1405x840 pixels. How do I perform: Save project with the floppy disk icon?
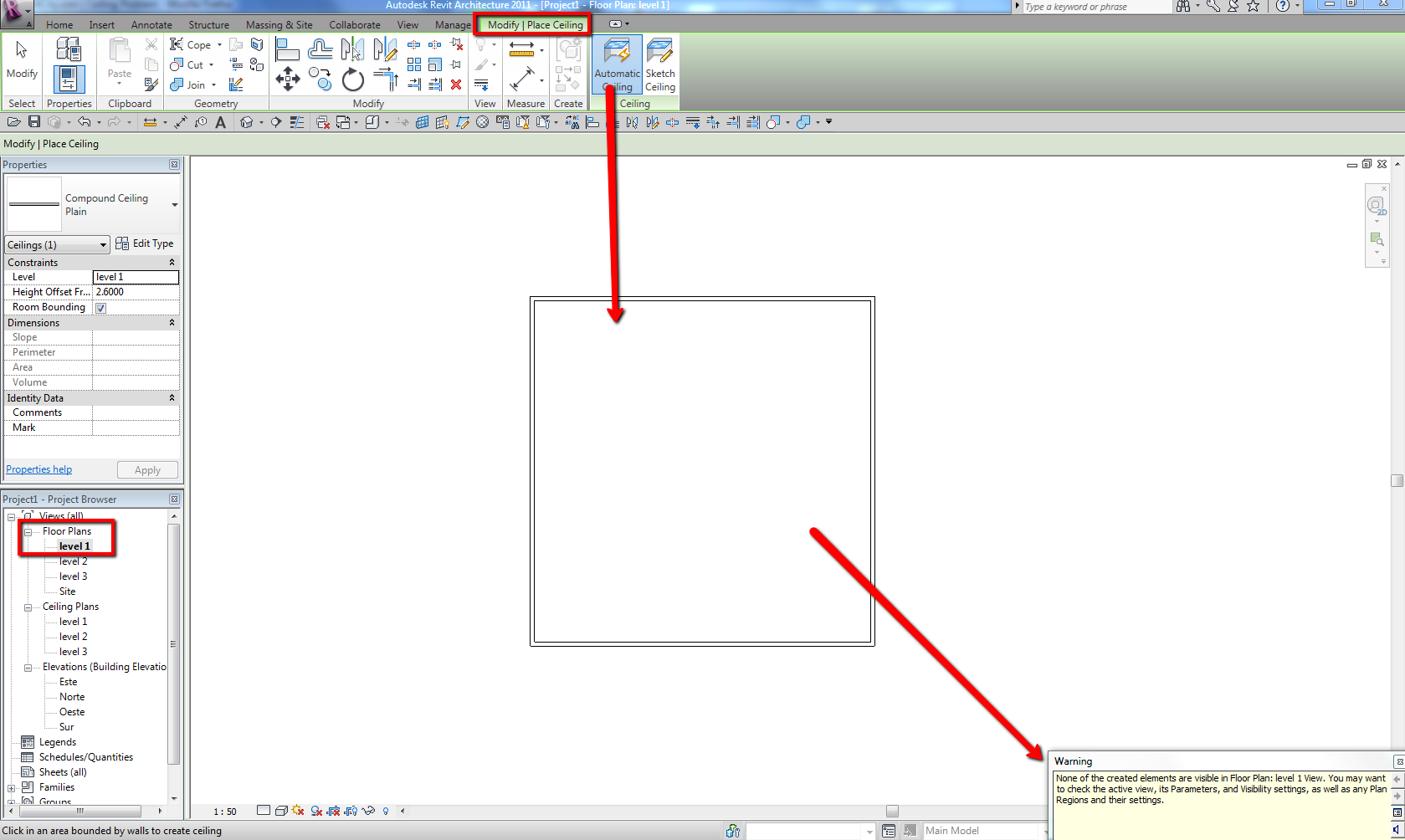pos(34,122)
